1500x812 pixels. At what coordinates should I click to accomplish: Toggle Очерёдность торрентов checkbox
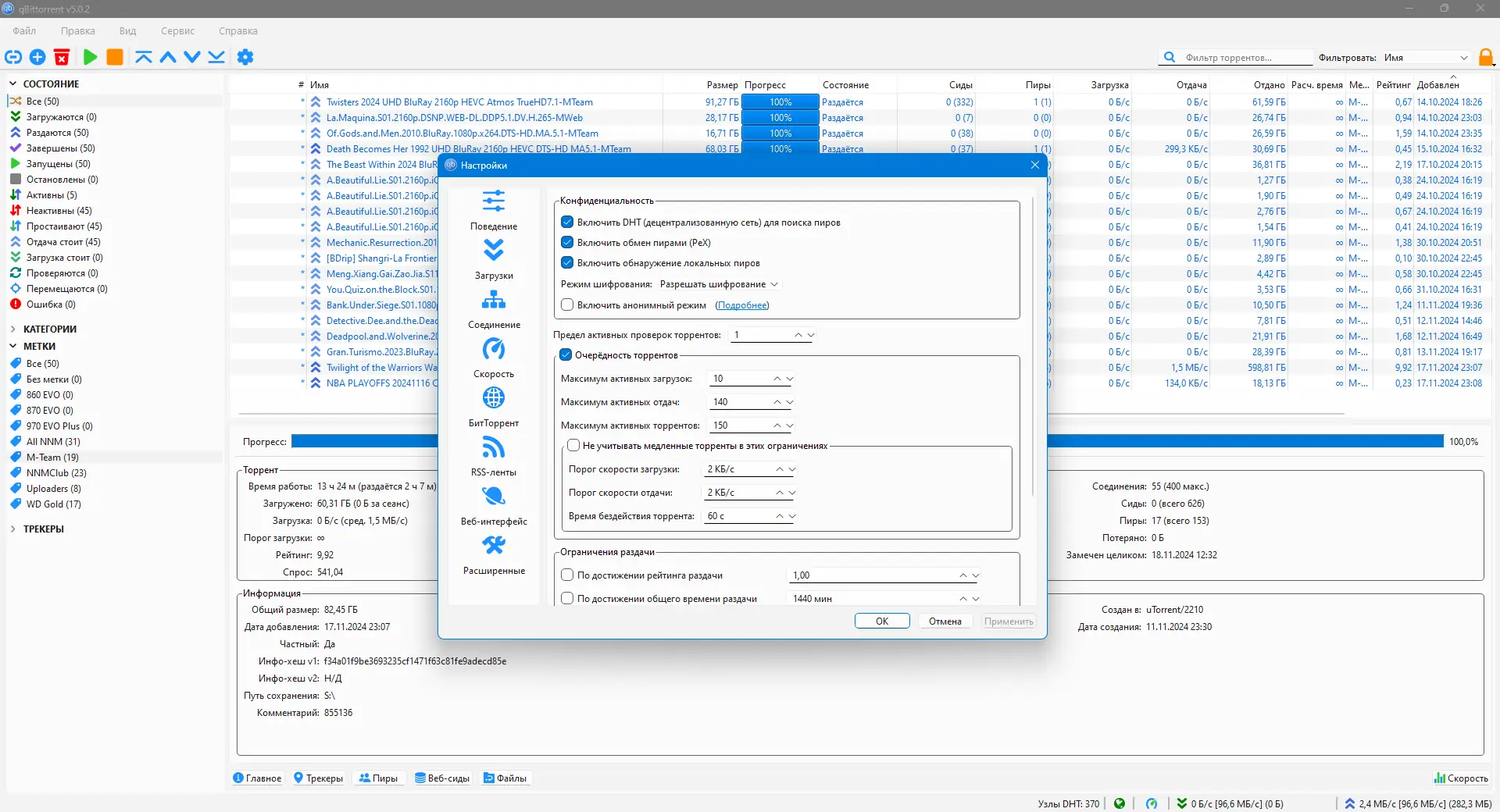566,355
